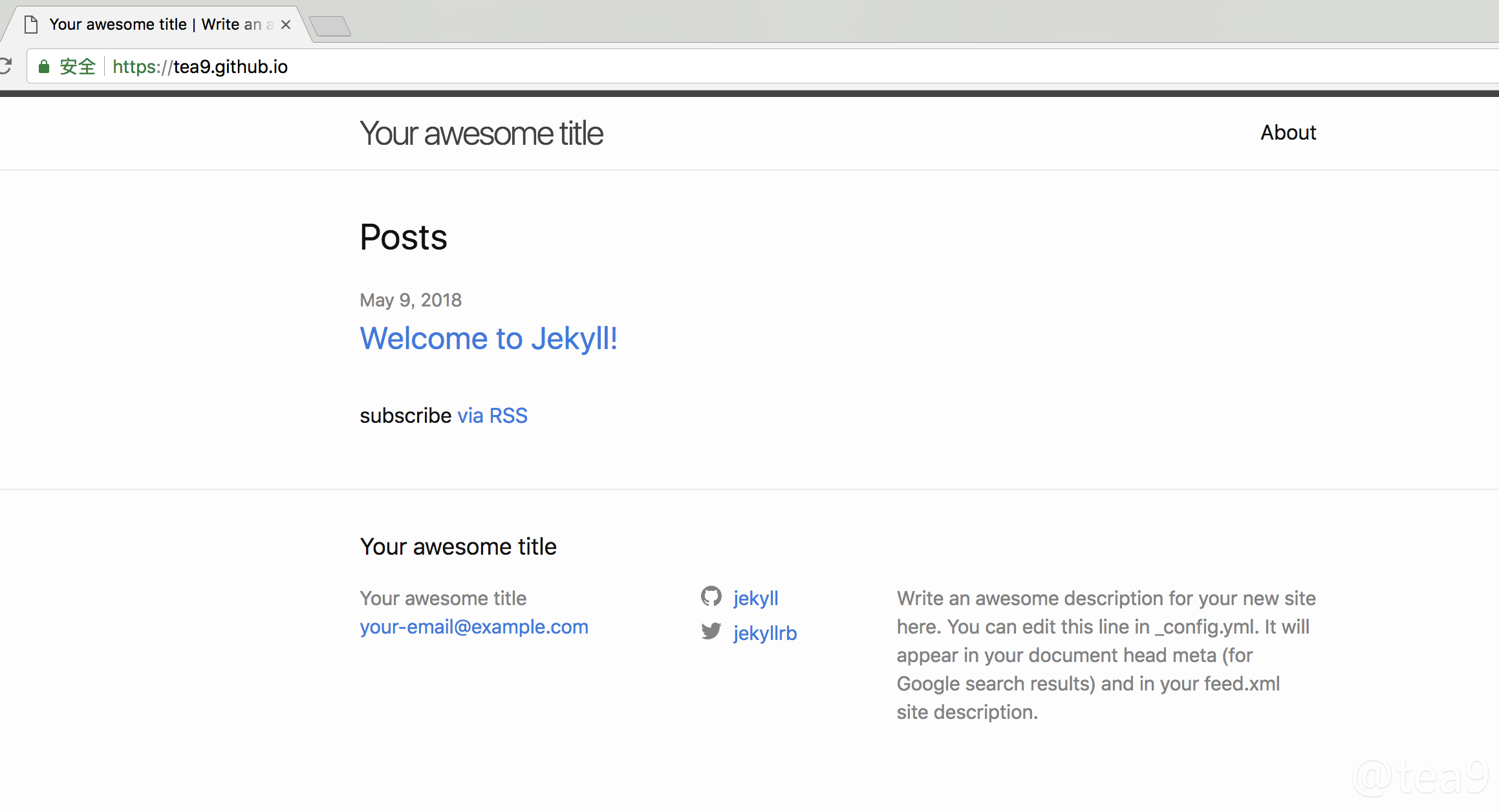Click the GitHub octocat icon in footer
This screenshot has width=1499, height=812.
click(x=711, y=596)
